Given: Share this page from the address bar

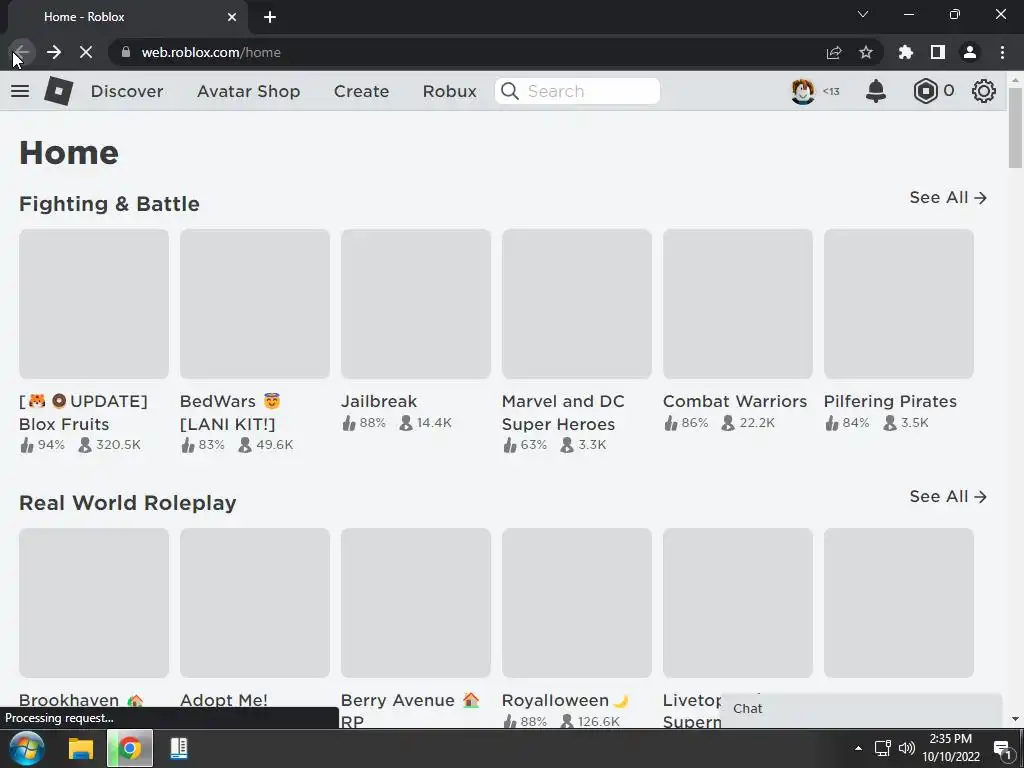Looking at the screenshot, I should tap(834, 52).
